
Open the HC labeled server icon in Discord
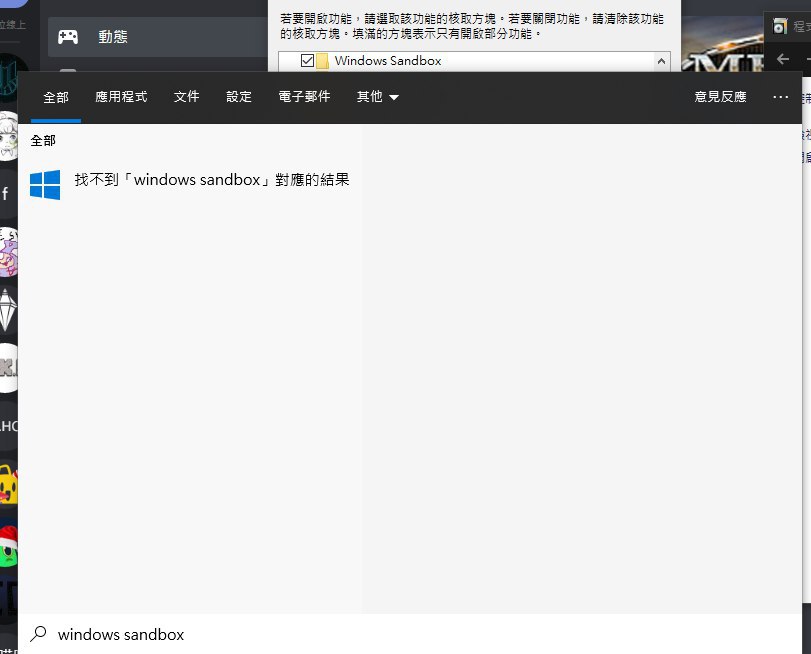pos(8,426)
